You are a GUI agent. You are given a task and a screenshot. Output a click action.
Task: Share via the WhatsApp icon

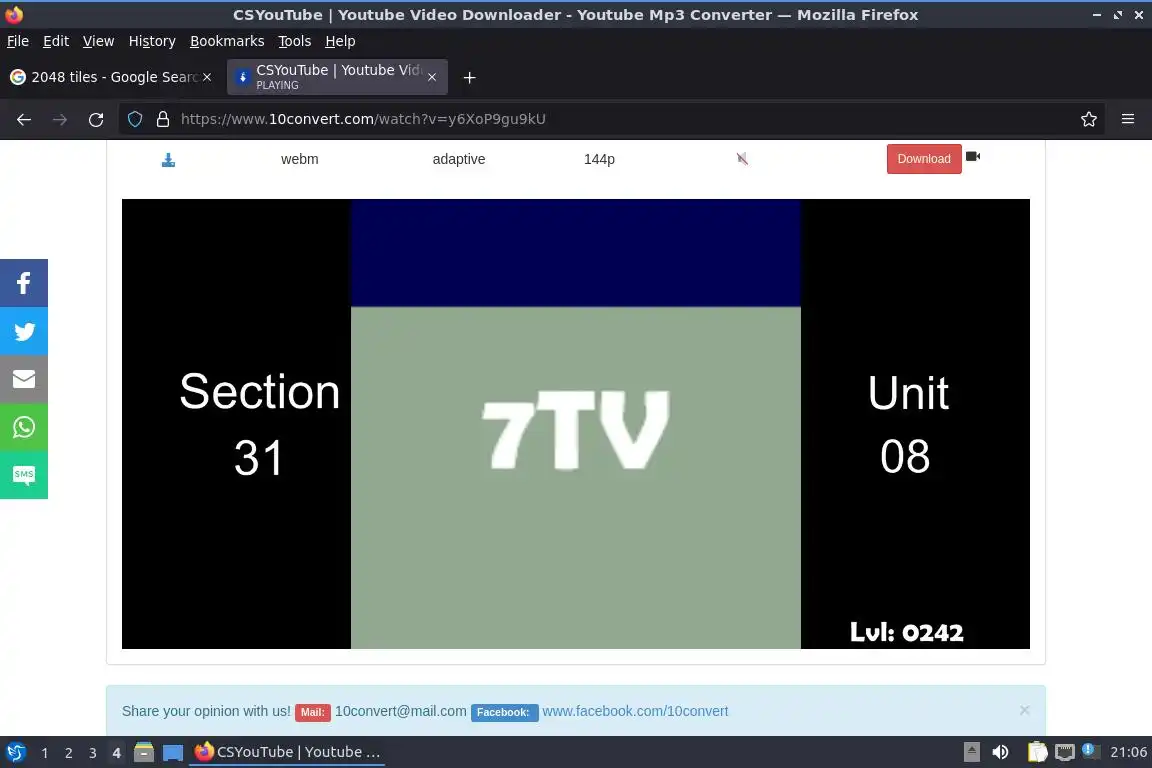(24, 427)
